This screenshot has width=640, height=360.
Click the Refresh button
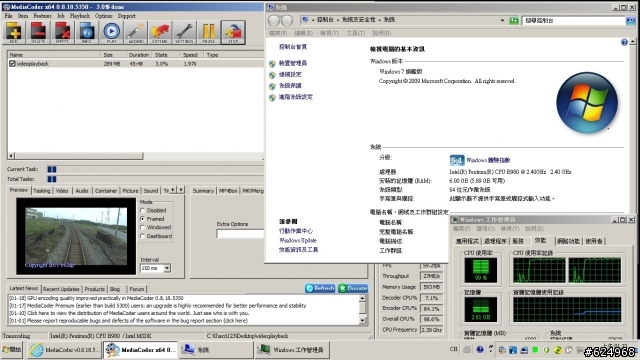click(320, 288)
